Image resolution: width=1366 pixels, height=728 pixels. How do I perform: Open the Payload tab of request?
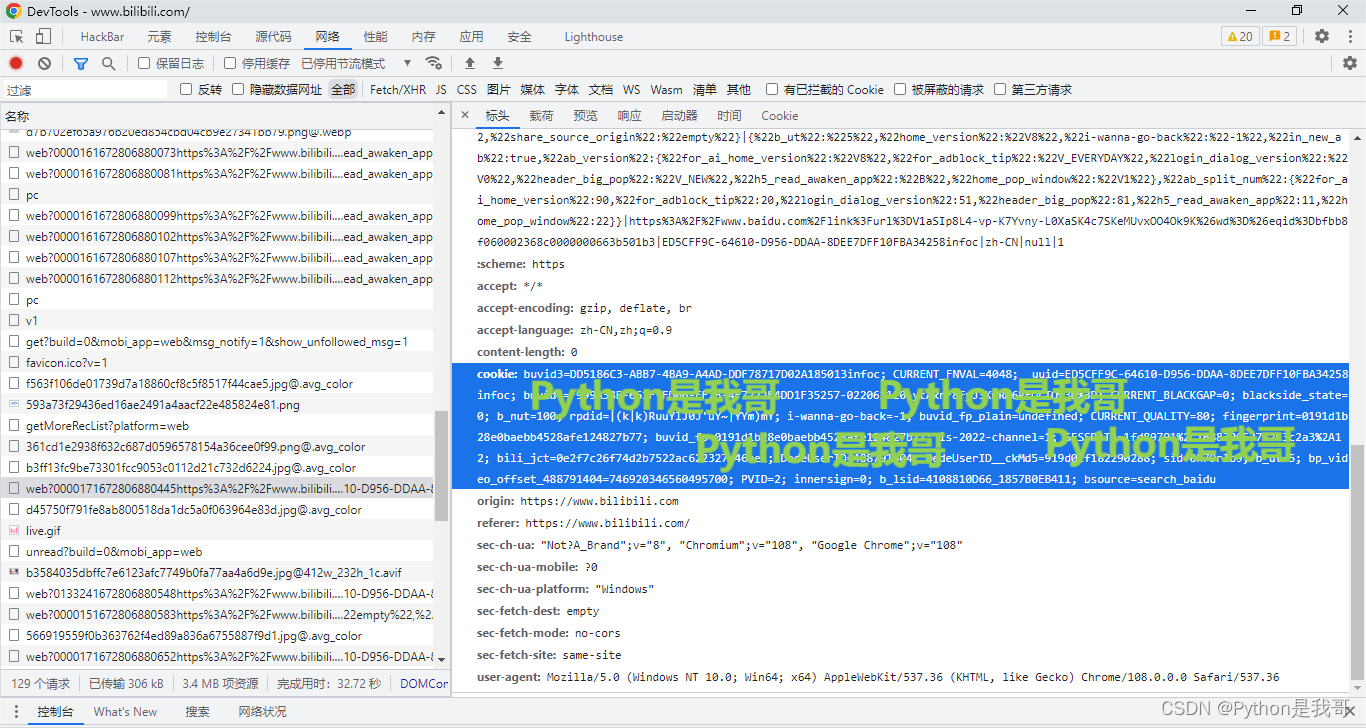tap(541, 115)
